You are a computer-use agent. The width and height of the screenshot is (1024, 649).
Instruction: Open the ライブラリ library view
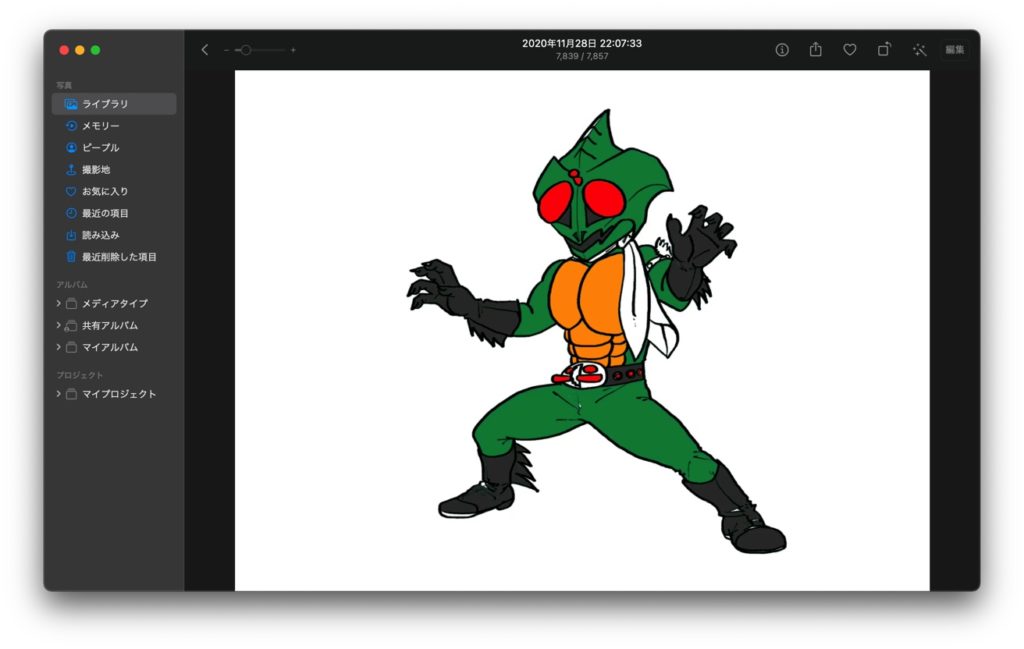pos(114,104)
